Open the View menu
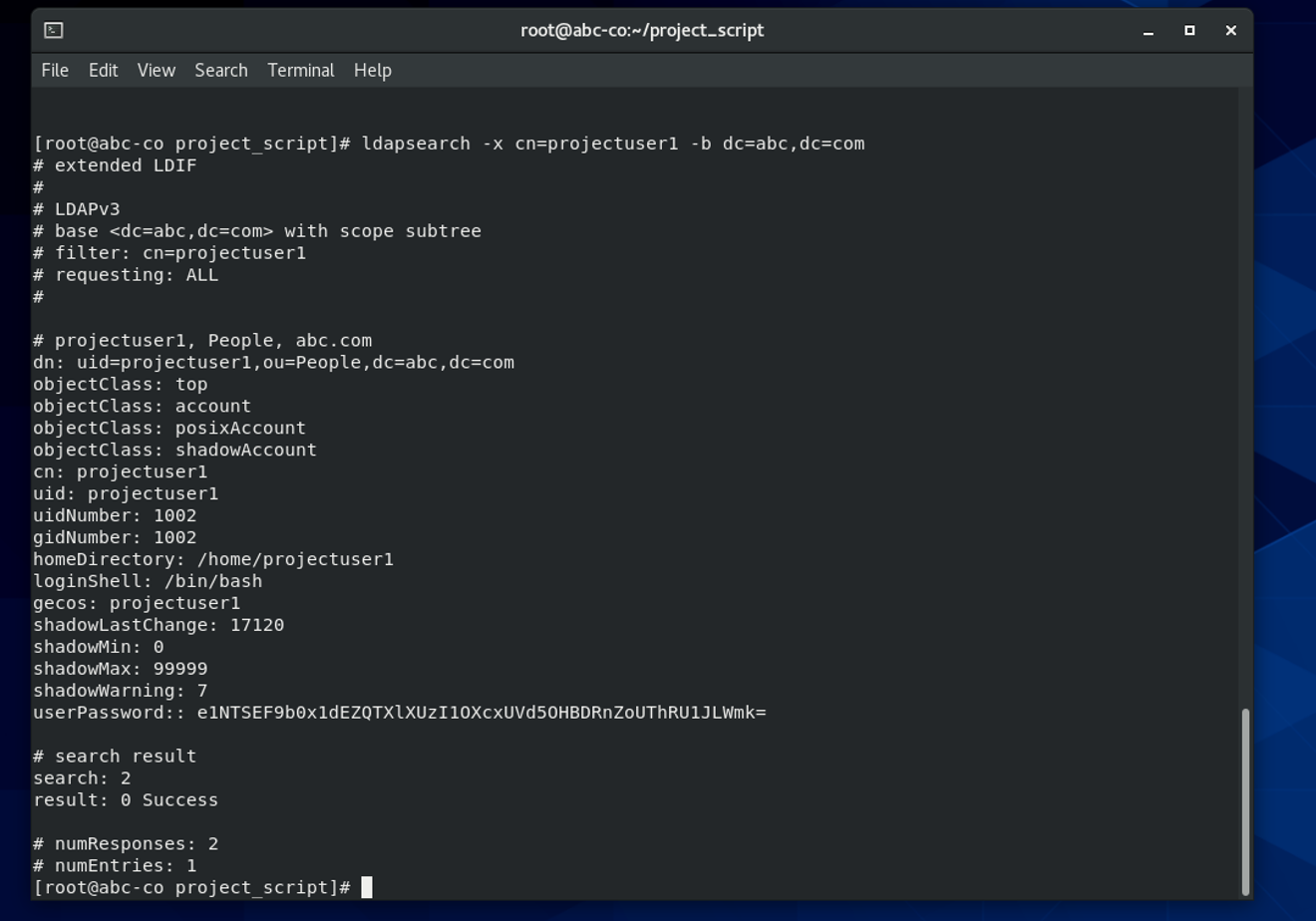This screenshot has width=1316, height=921. [x=156, y=70]
